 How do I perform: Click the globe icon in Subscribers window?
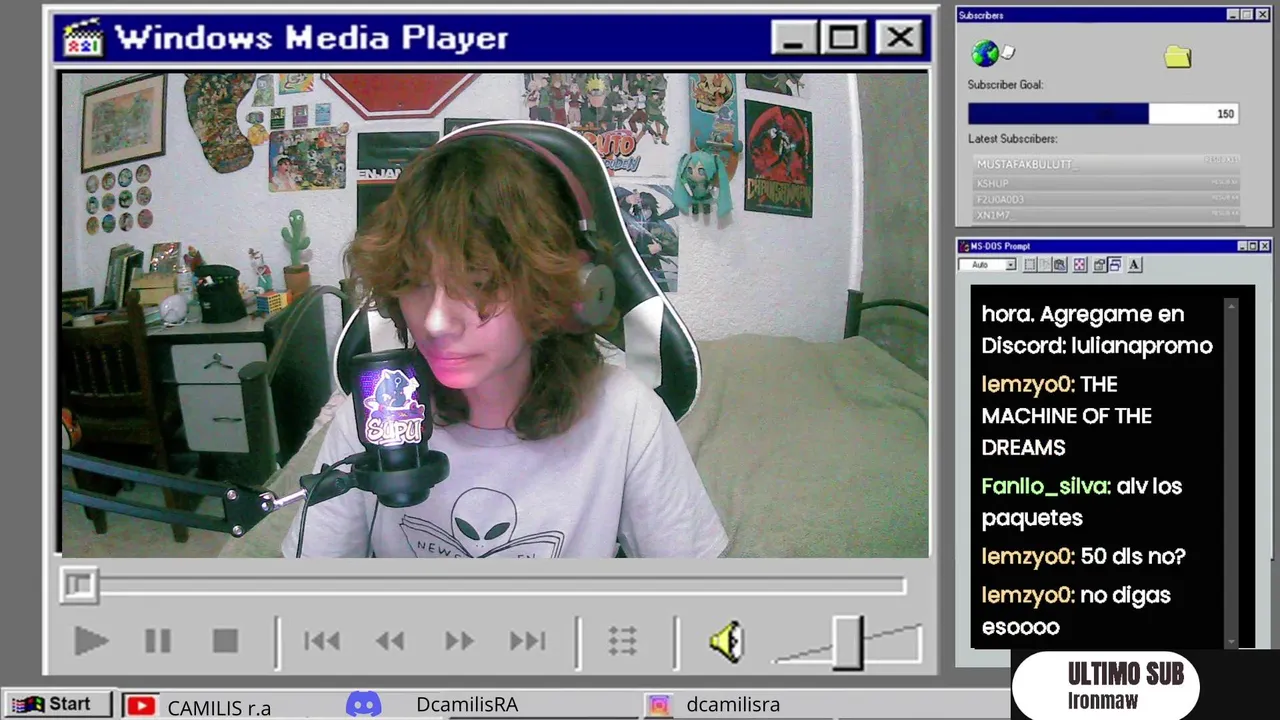click(x=985, y=53)
